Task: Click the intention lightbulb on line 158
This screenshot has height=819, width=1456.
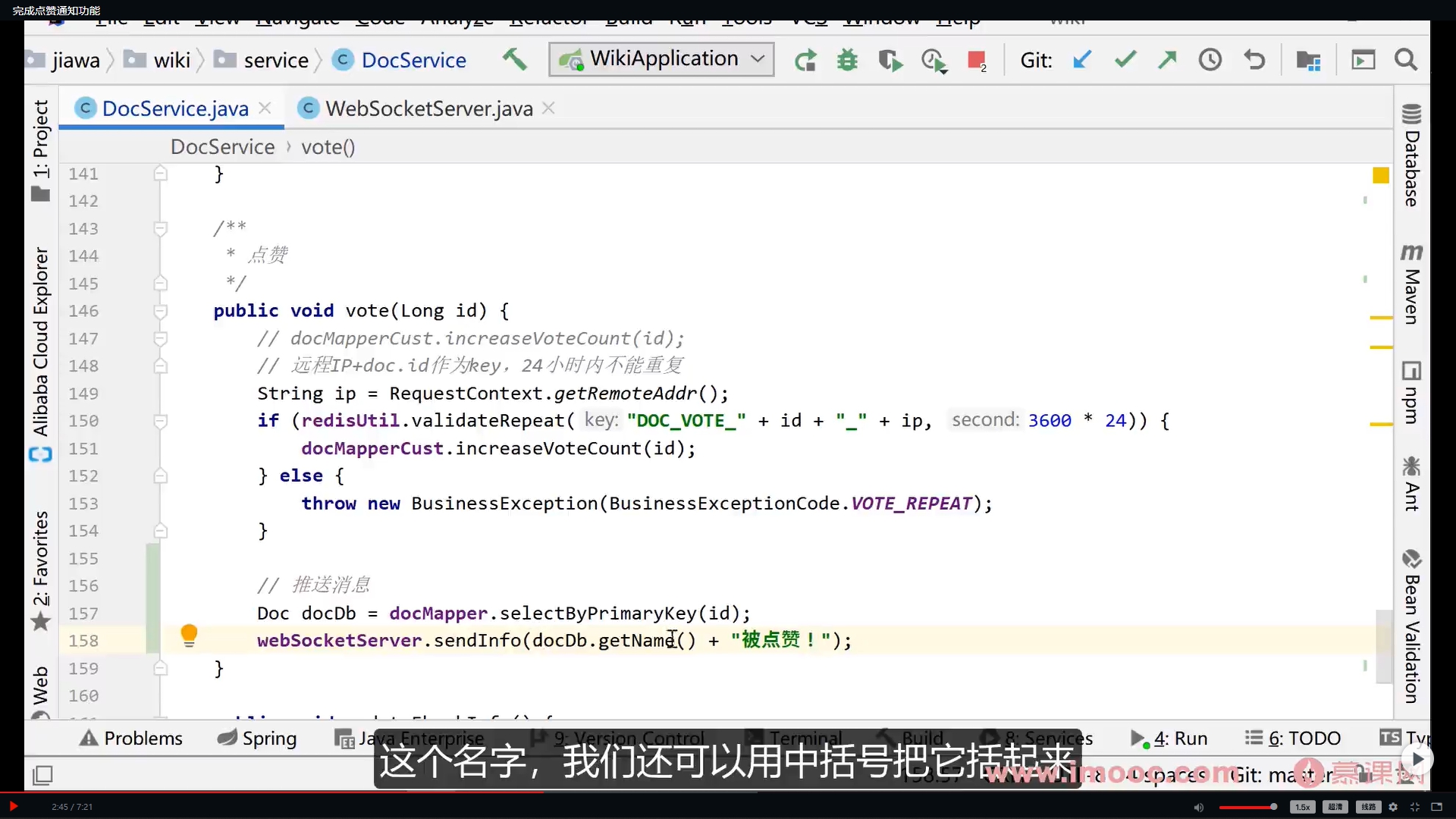Action: click(x=189, y=635)
